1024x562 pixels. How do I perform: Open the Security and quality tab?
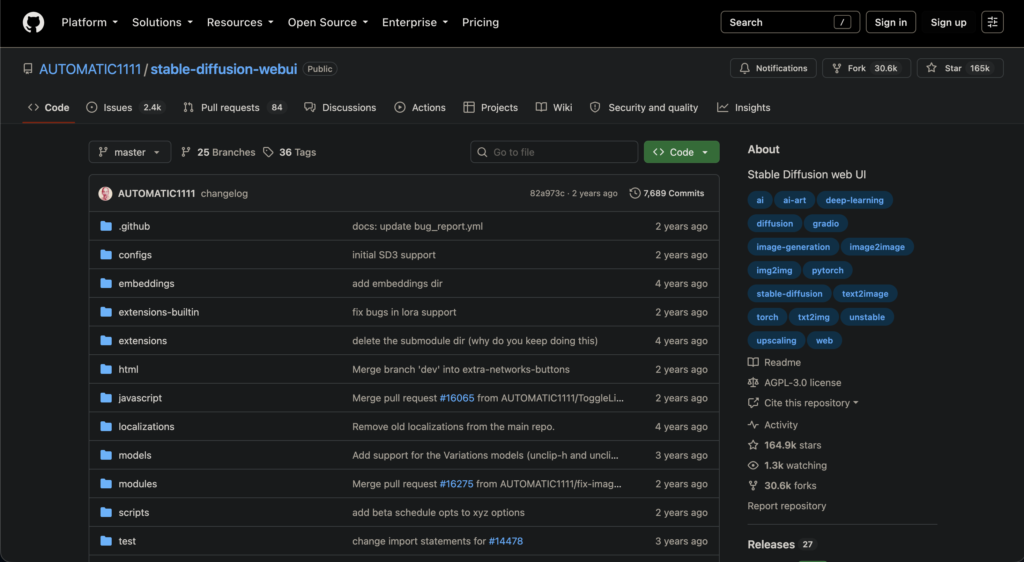pyautogui.click(x=644, y=108)
